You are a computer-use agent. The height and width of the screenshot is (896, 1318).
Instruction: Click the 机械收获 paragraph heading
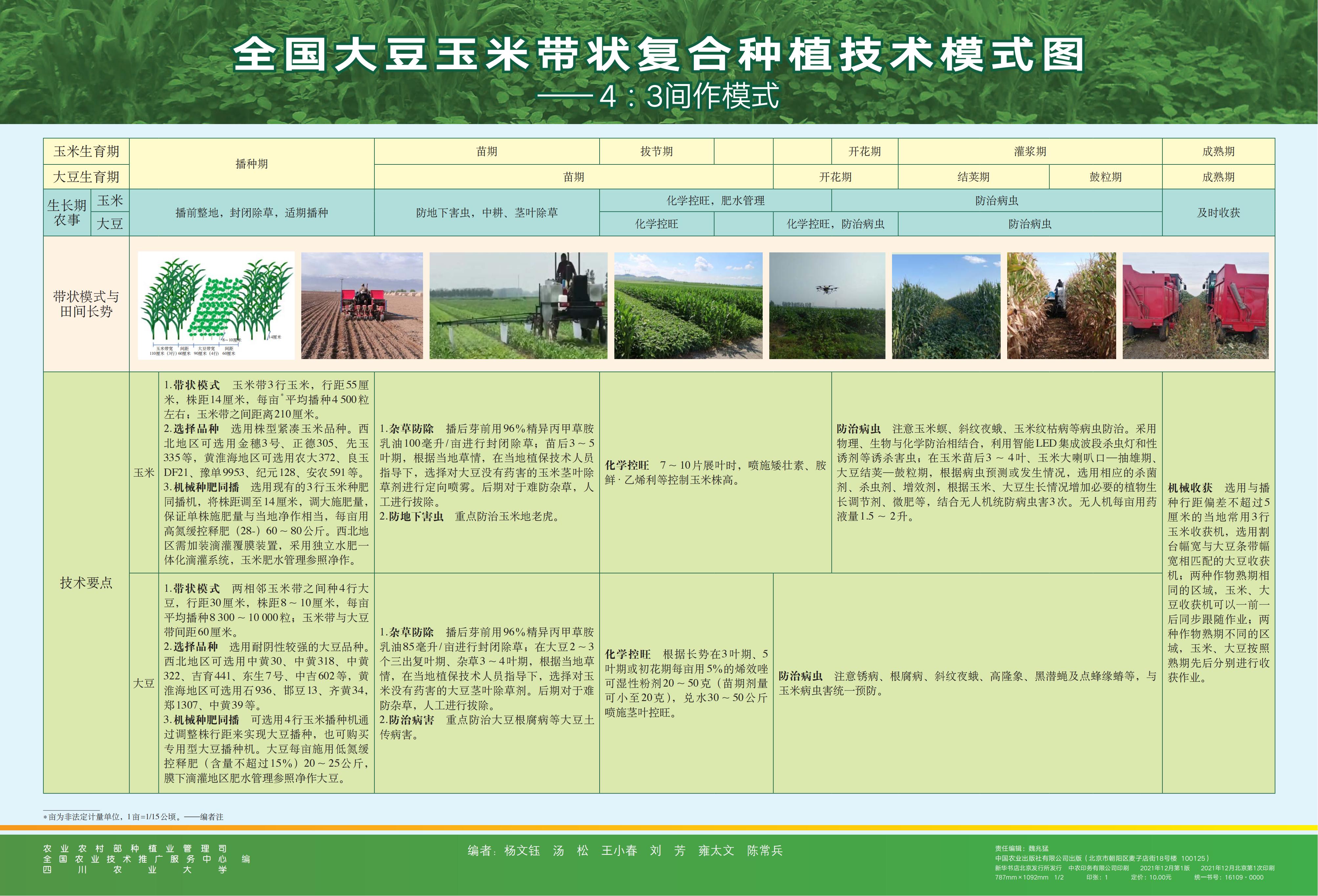(x=1190, y=488)
